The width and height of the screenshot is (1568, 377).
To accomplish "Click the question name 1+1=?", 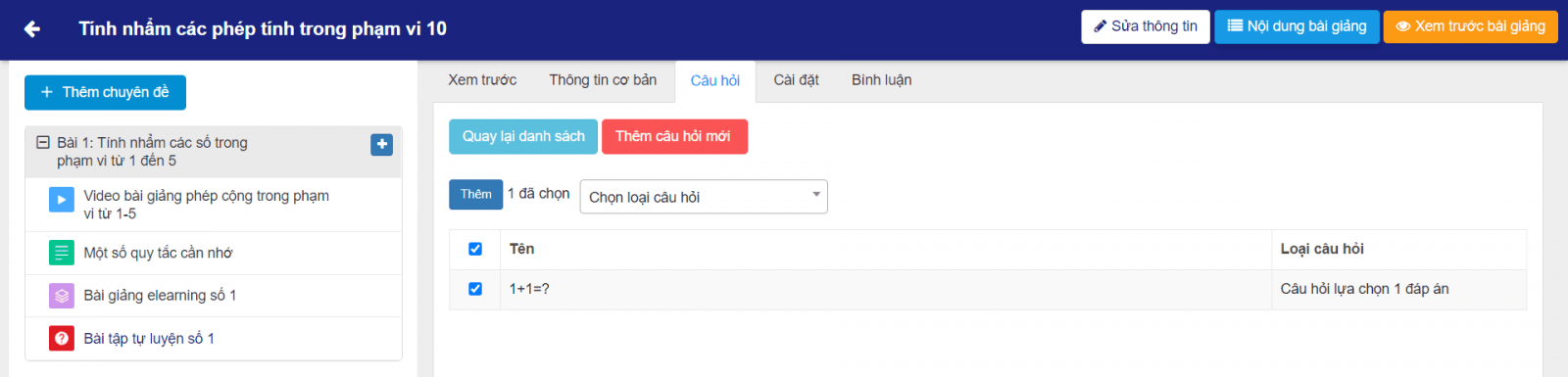I will point(529,289).
